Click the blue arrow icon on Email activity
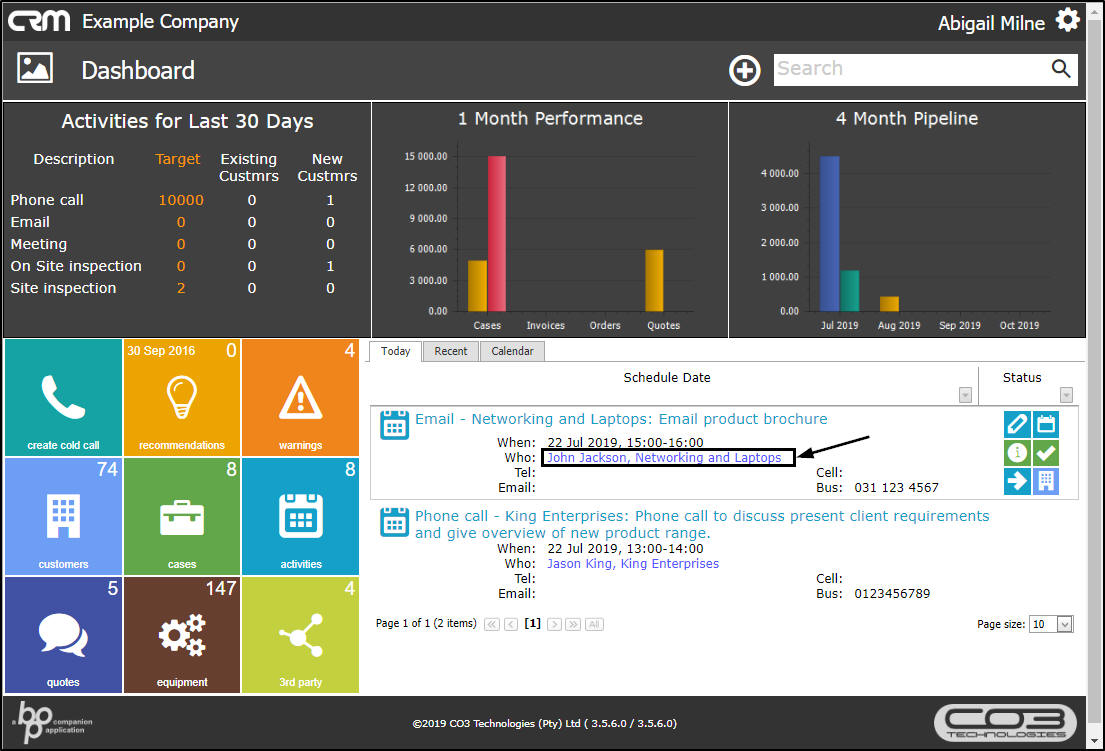Screen dimensions: 1105x751 (x=1017, y=481)
